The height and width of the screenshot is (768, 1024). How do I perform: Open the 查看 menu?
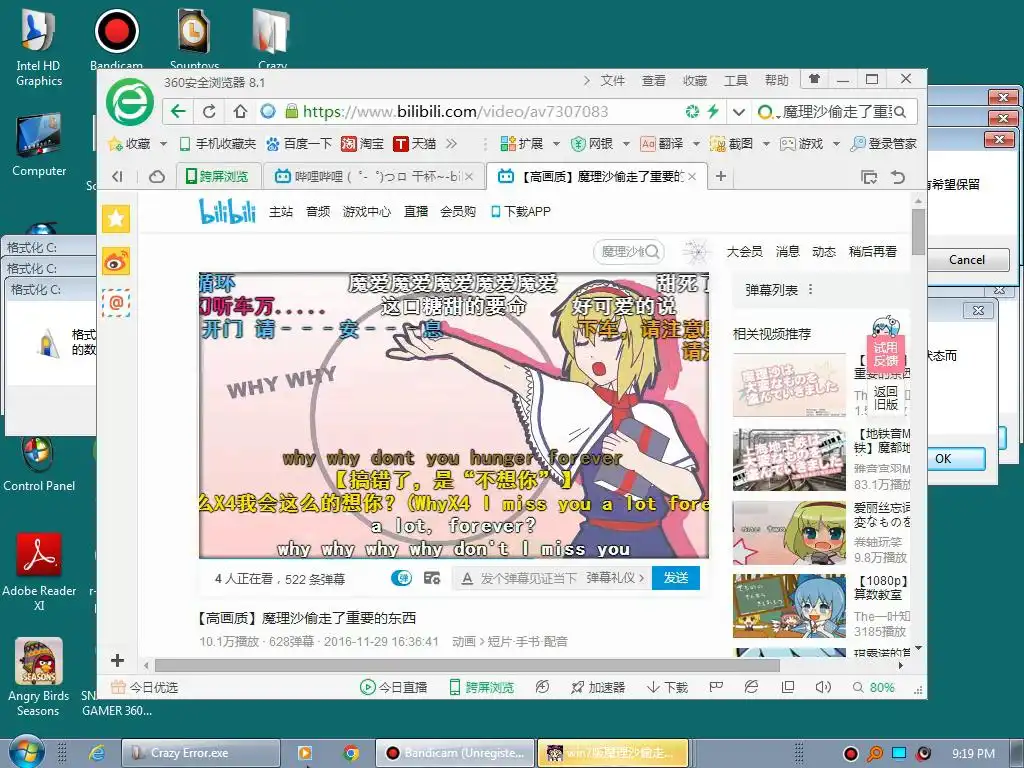(654, 80)
